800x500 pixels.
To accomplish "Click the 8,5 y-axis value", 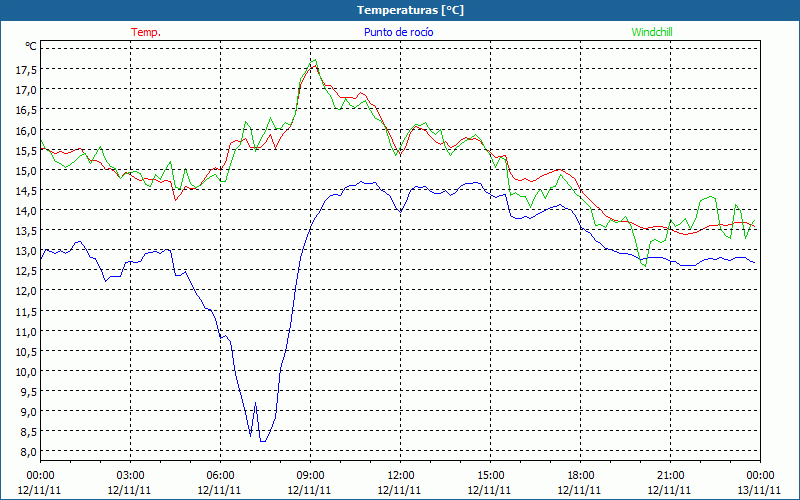I will pyautogui.click(x=28, y=432).
